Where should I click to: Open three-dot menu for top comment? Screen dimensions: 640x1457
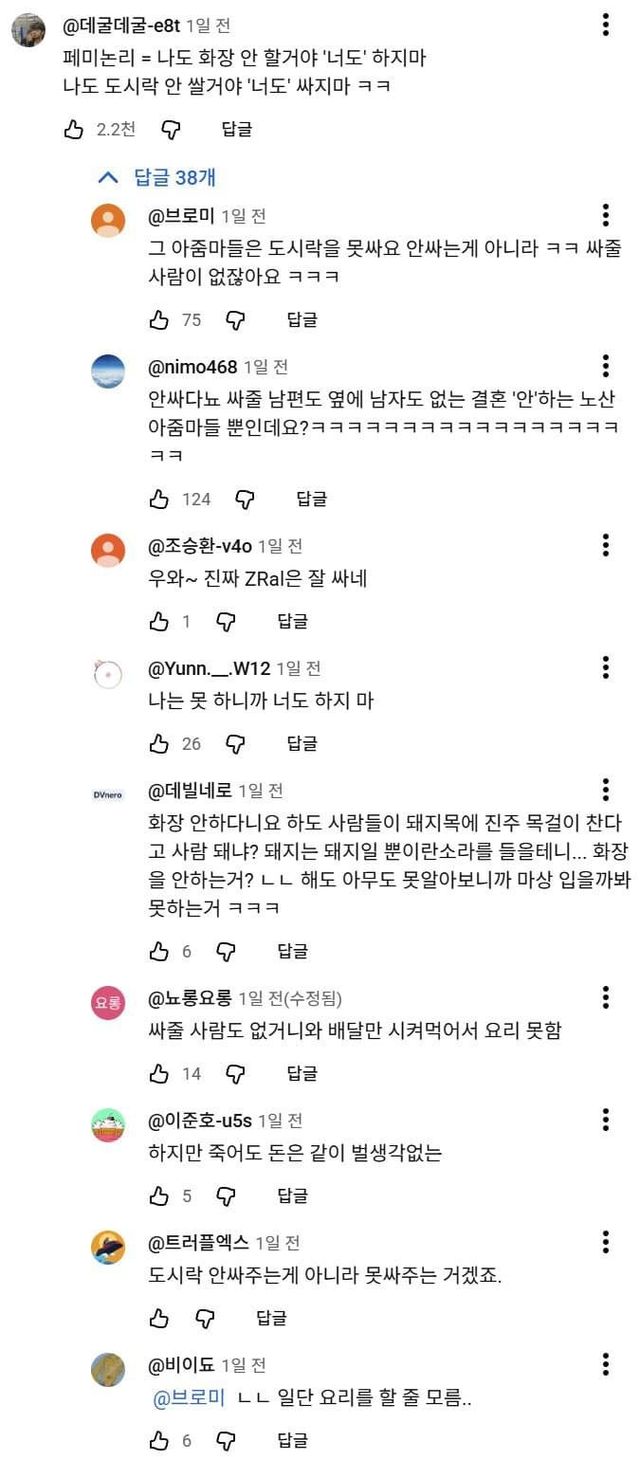606,26
